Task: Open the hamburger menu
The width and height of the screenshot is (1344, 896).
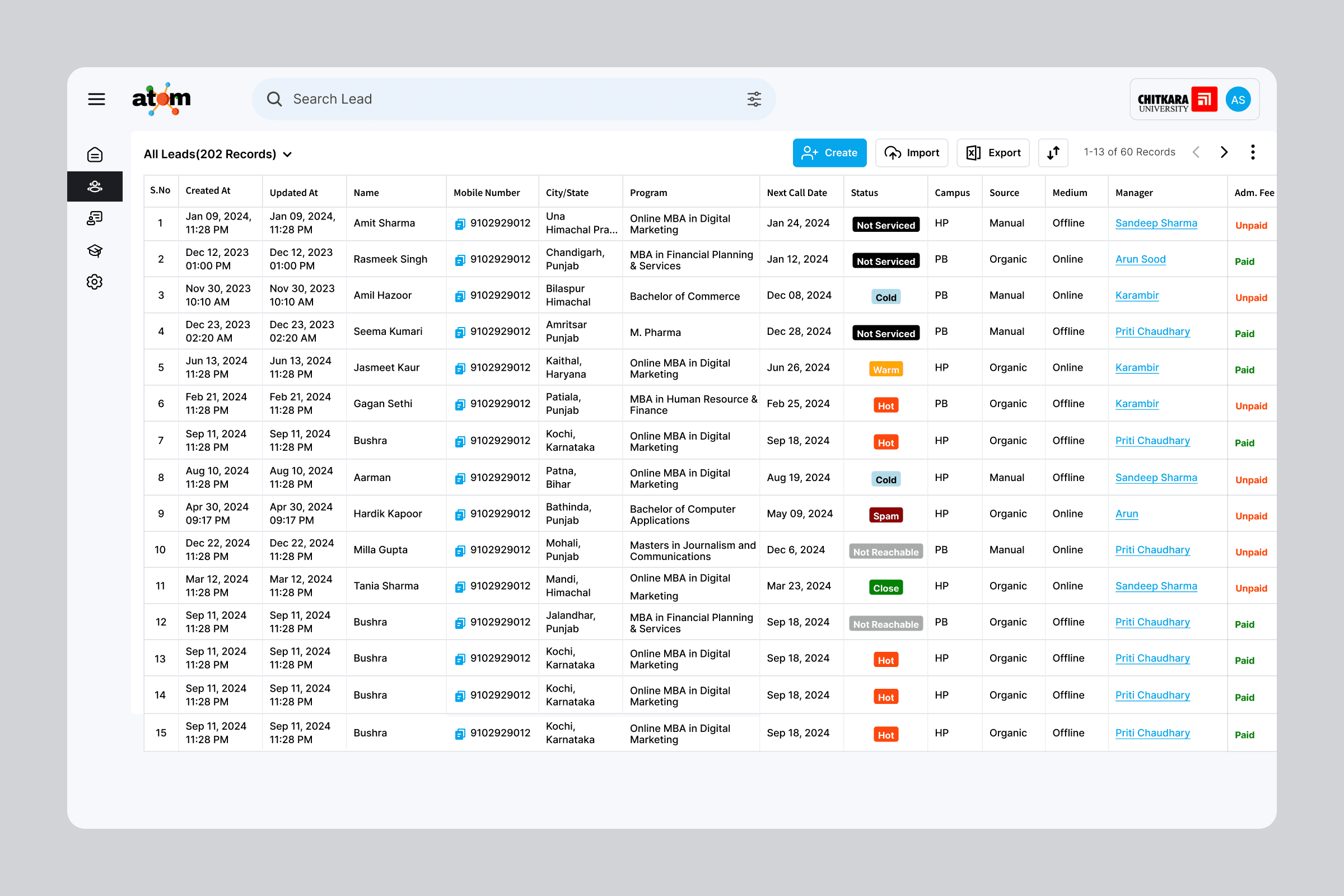Action: pyautogui.click(x=96, y=100)
